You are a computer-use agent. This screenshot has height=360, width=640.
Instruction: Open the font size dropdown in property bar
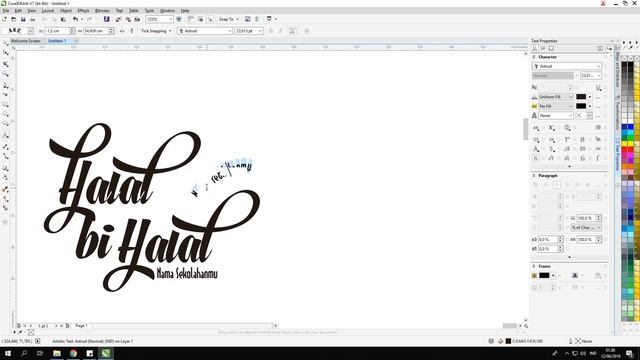260,31
